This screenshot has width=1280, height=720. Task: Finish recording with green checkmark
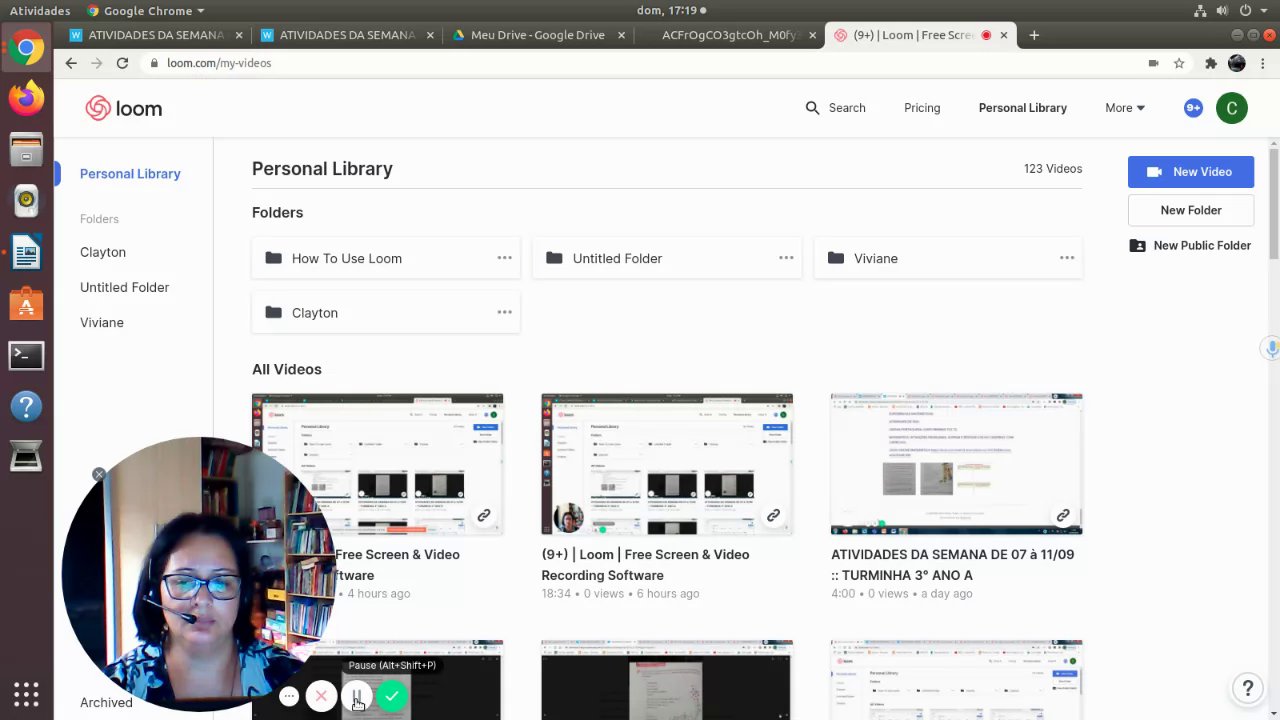[393, 696]
